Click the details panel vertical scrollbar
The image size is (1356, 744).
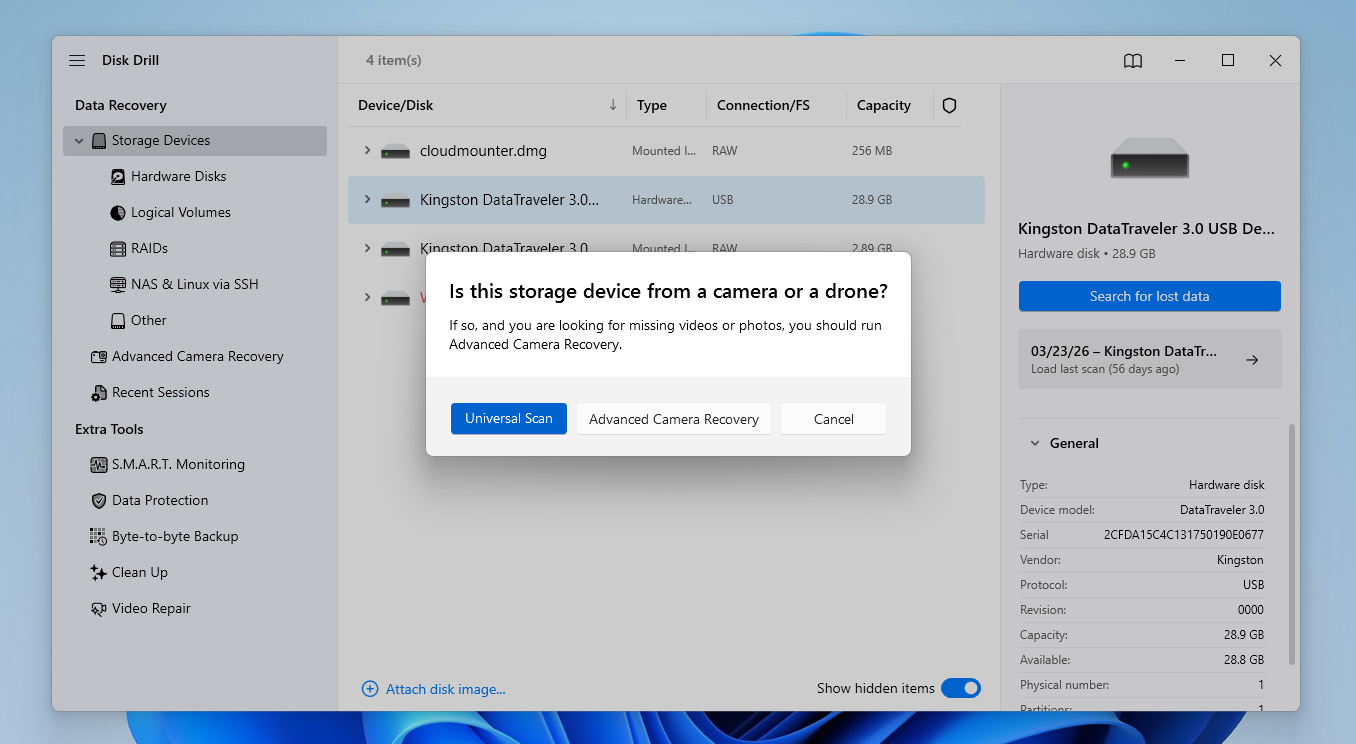[1292, 545]
